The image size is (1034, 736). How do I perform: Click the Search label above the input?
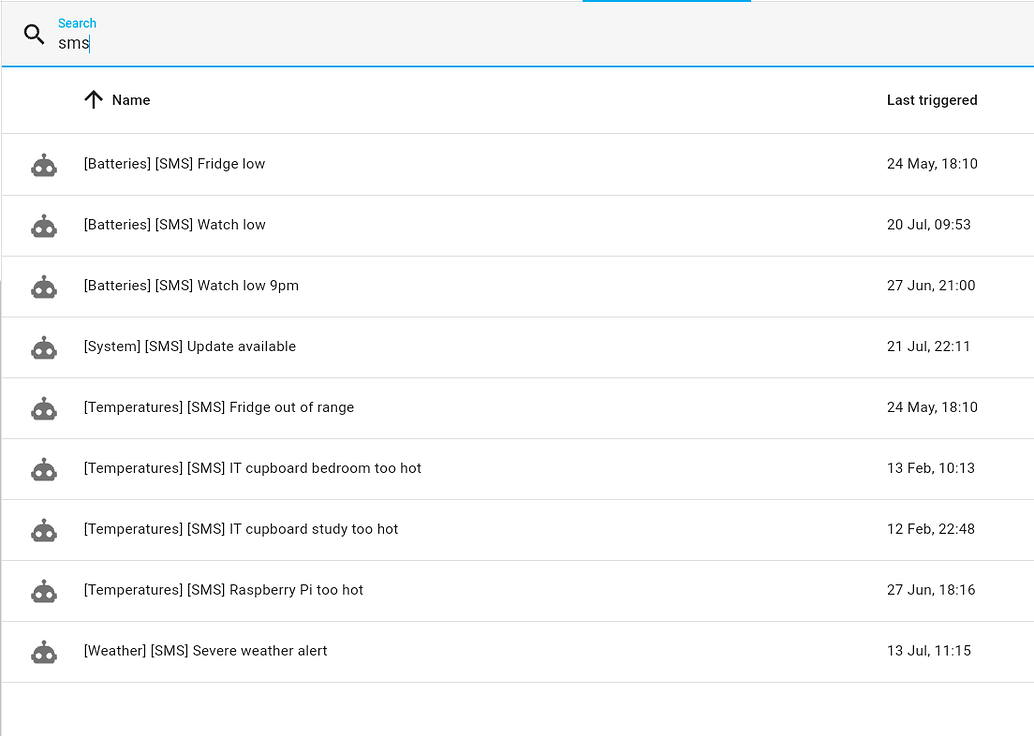click(x=77, y=22)
